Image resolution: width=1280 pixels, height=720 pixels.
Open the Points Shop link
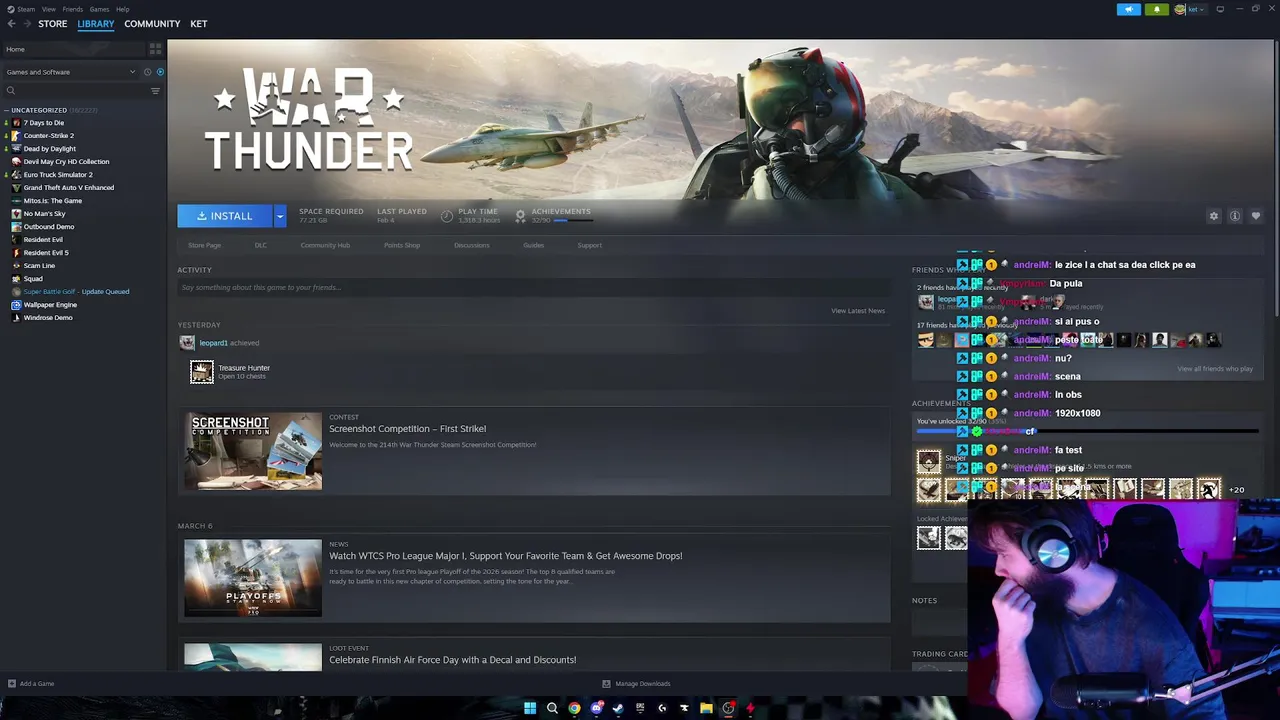(402, 245)
